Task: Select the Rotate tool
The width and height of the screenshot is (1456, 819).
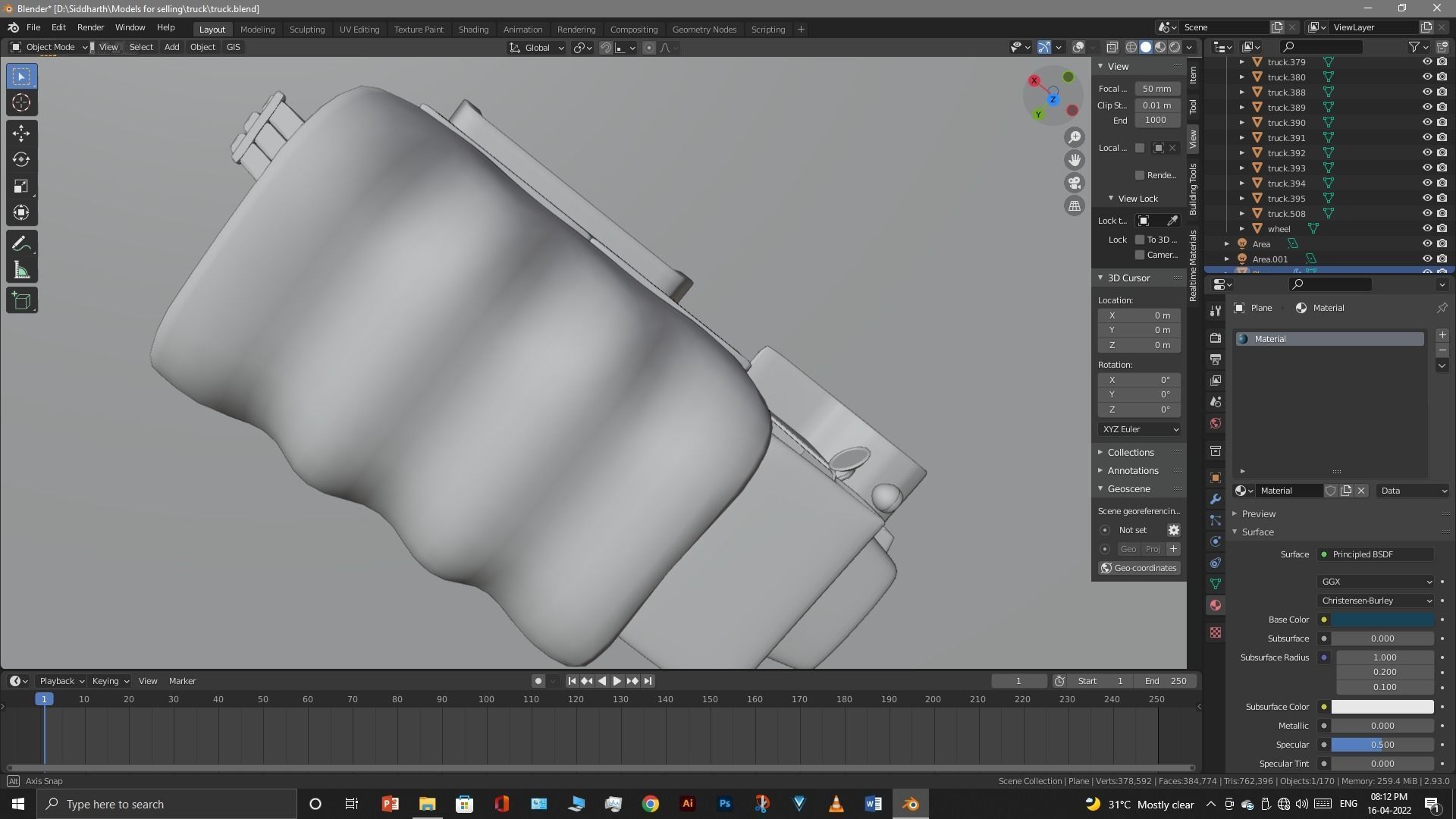Action: pos(21,160)
